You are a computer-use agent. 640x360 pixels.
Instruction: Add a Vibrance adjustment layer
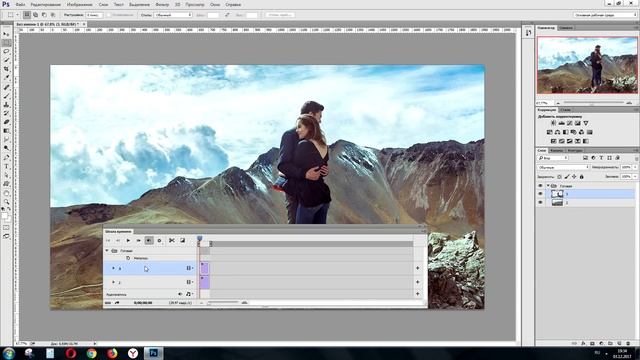click(x=585, y=123)
